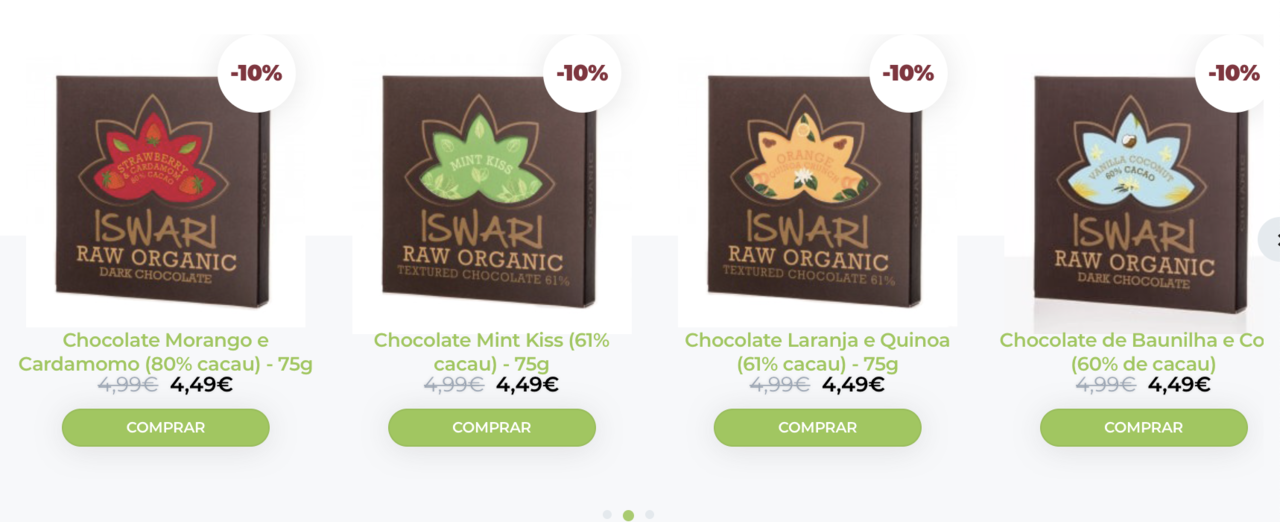
Task: Buy the Chocolate de Baunilha e Coco
Action: point(1144,427)
